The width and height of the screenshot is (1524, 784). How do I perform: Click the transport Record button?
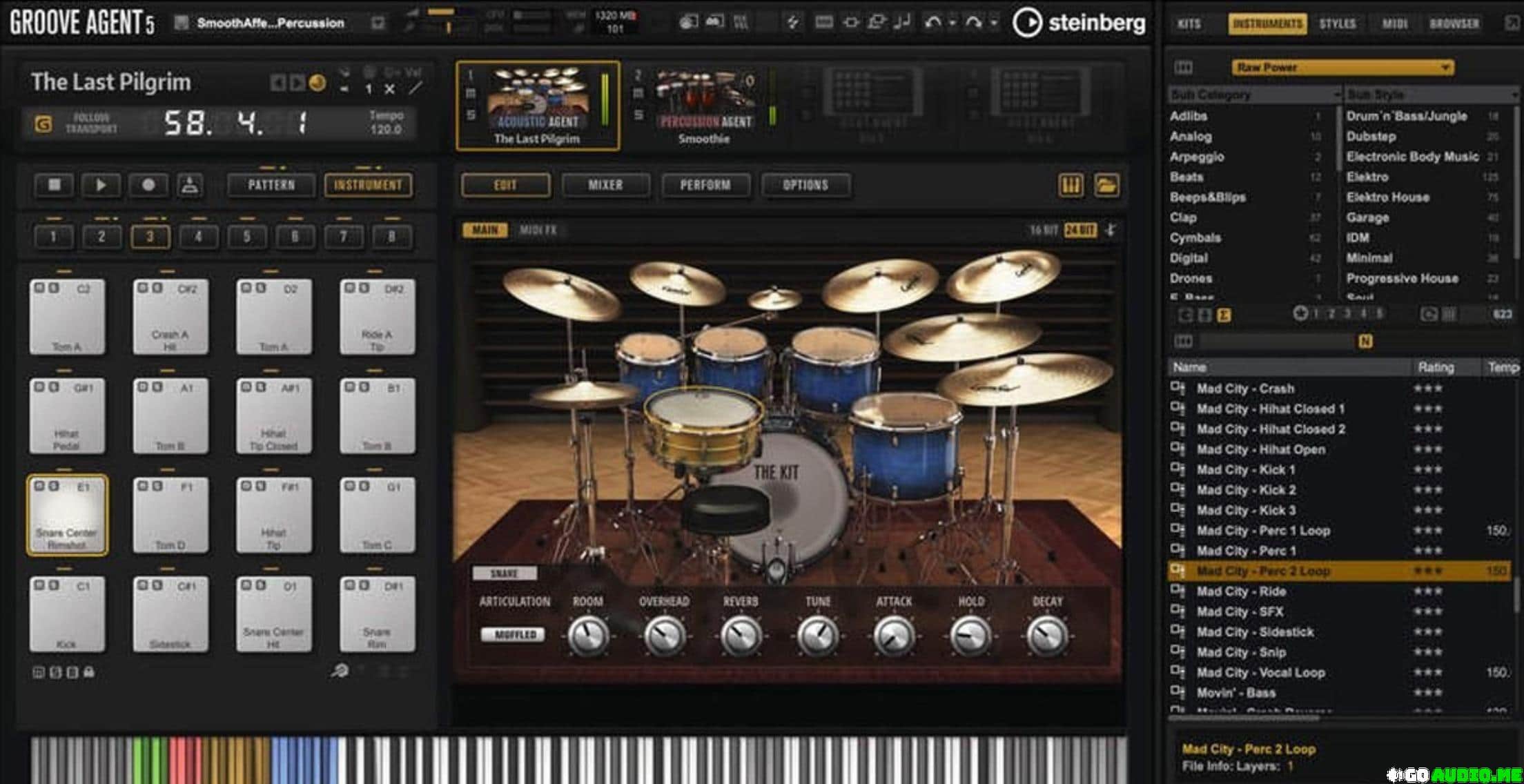148,185
